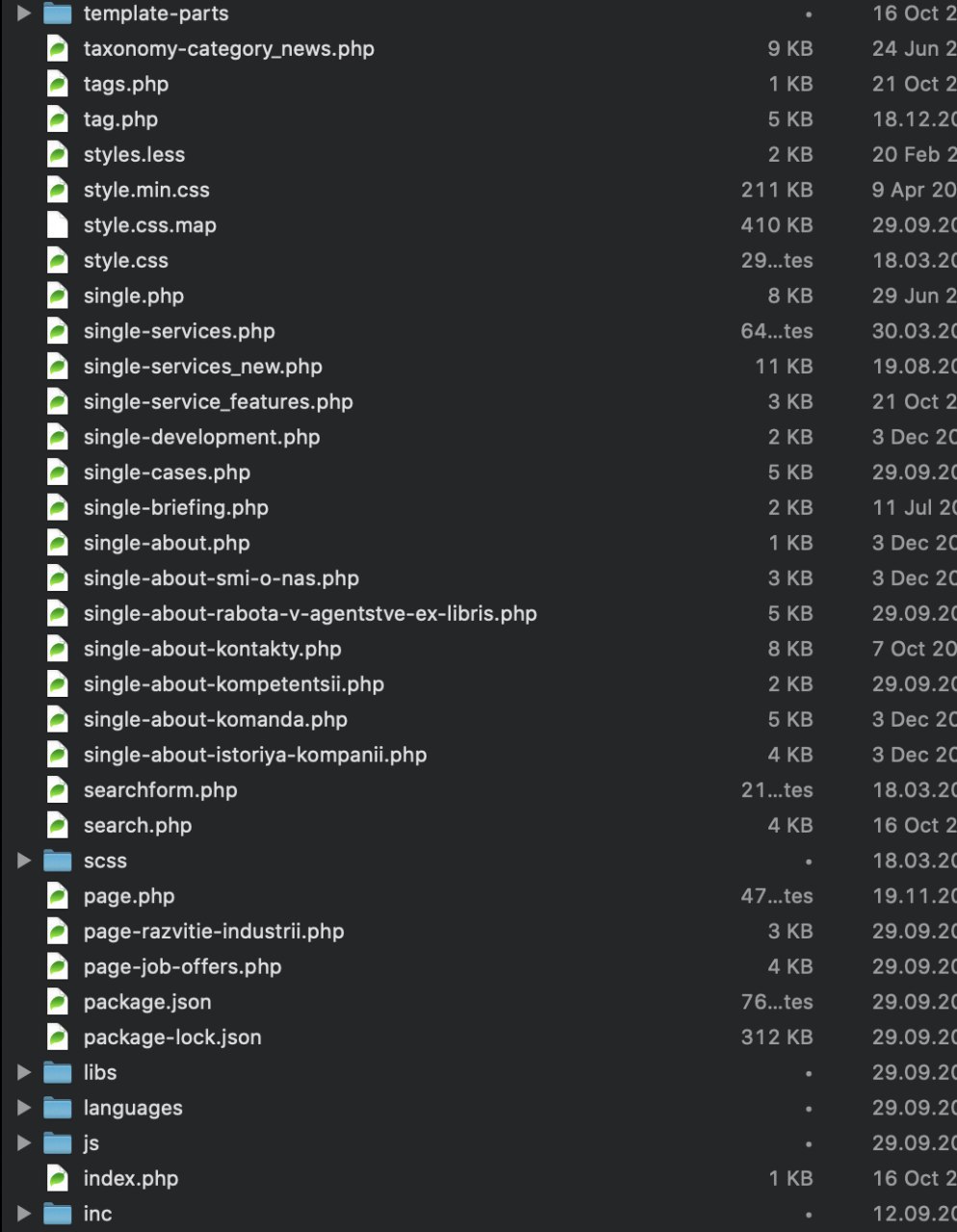Image resolution: width=957 pixels, height=1232 pixels.
Task: Select the file name single-about-smi-o-nas.php
Action: pos(220,578)
